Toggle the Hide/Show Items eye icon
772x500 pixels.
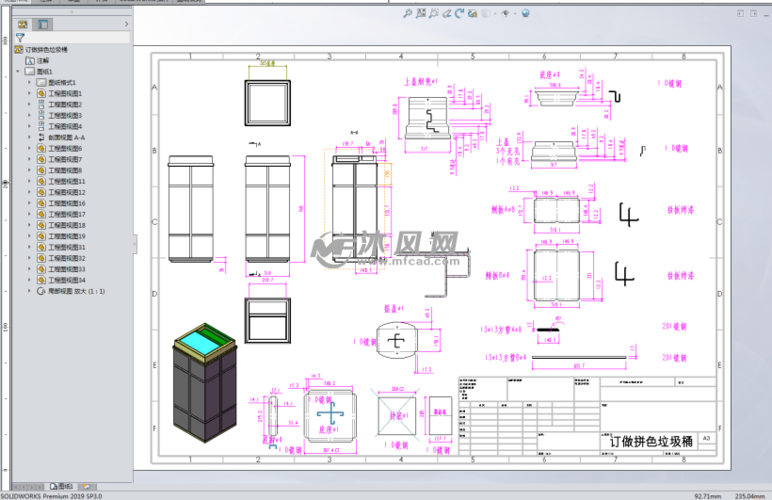[x=505, y=13]
